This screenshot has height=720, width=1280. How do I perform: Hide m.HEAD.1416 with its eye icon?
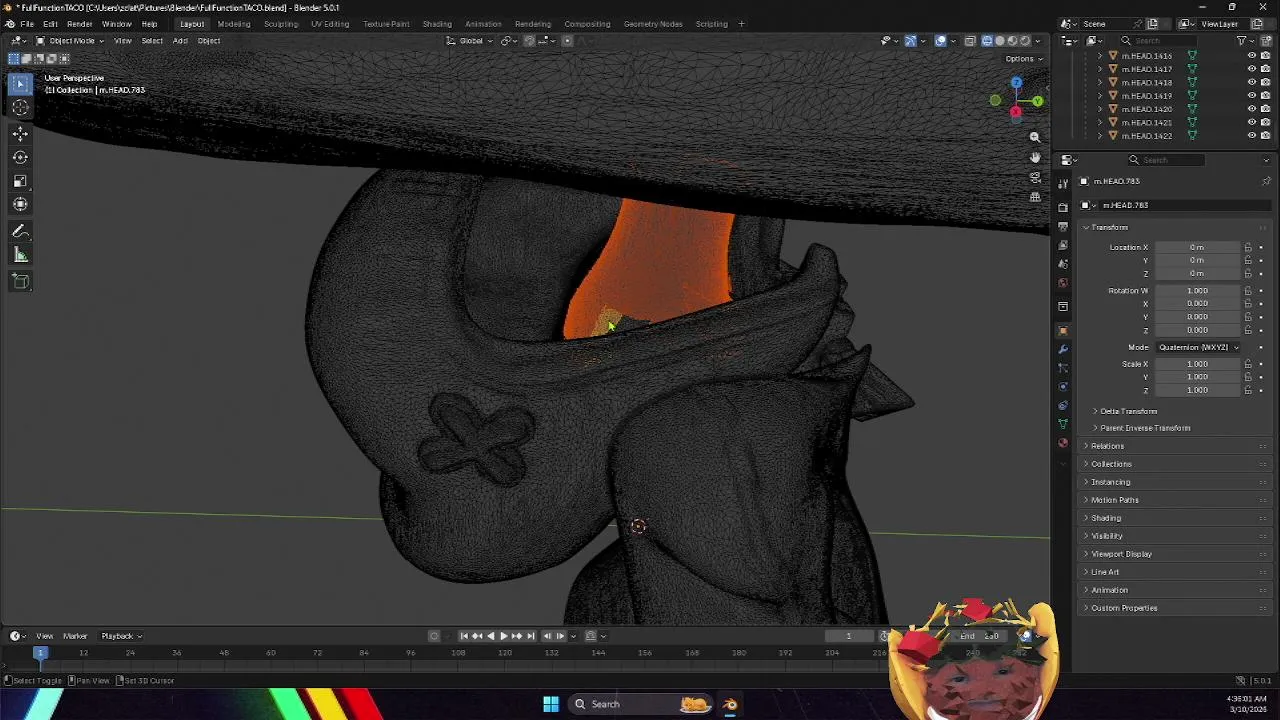pyautogui.click(x=1251, y=56)
